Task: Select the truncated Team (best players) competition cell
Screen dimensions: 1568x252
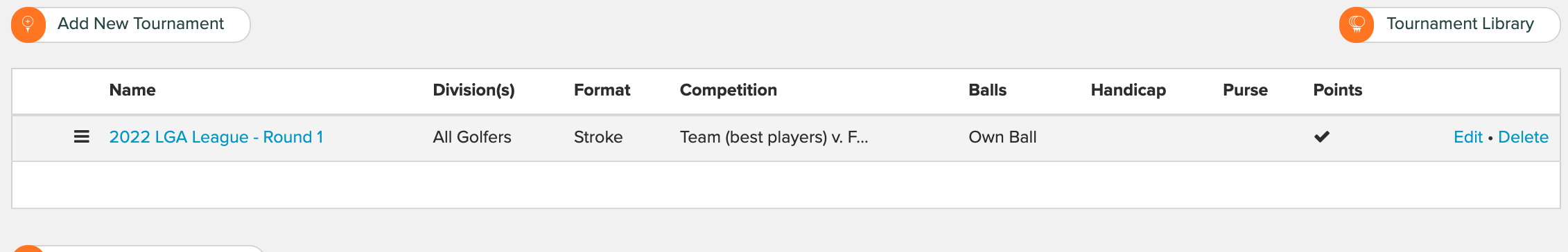Action: tap(774, 137)
